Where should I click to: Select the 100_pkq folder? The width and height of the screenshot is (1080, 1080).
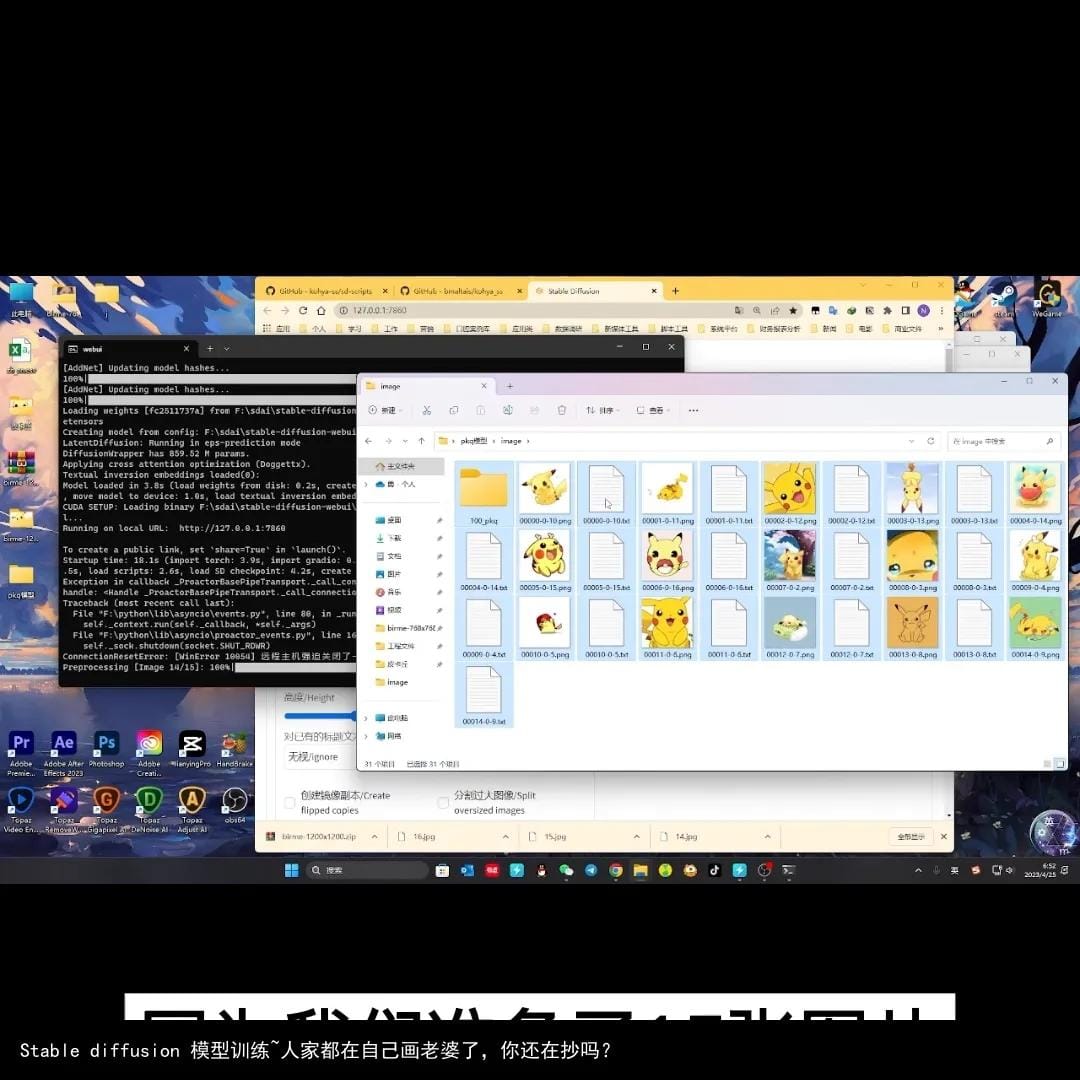(484, 495)
